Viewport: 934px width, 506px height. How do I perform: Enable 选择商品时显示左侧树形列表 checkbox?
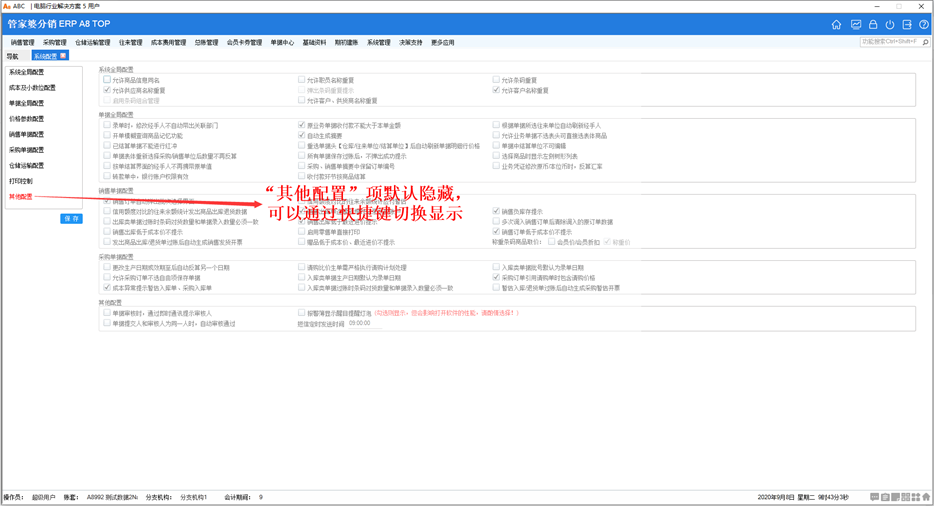(496, 156)
